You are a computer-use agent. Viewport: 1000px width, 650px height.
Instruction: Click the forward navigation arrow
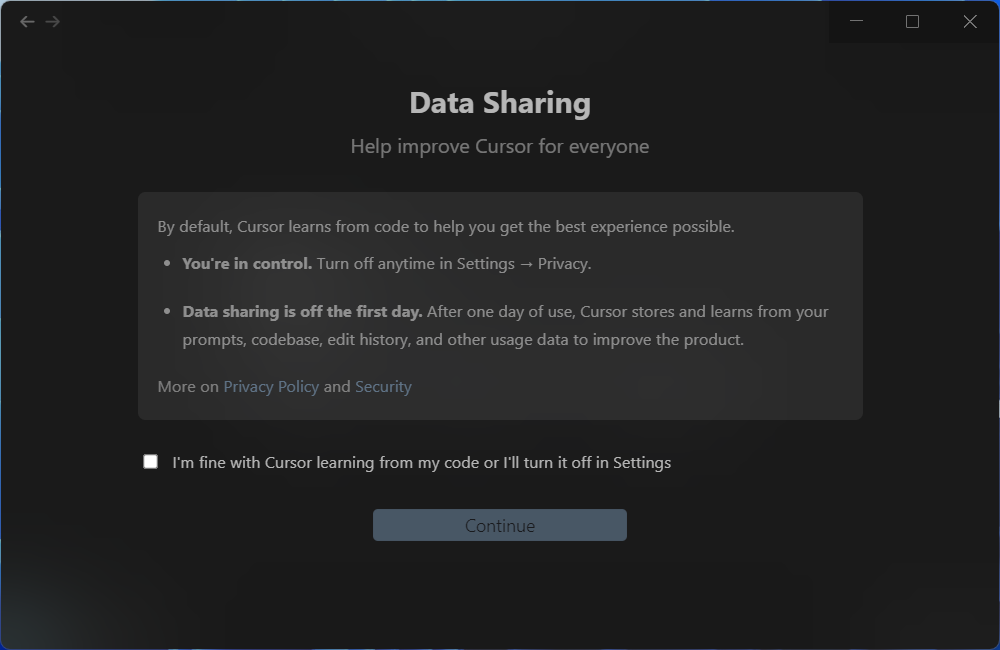point(53,21)
